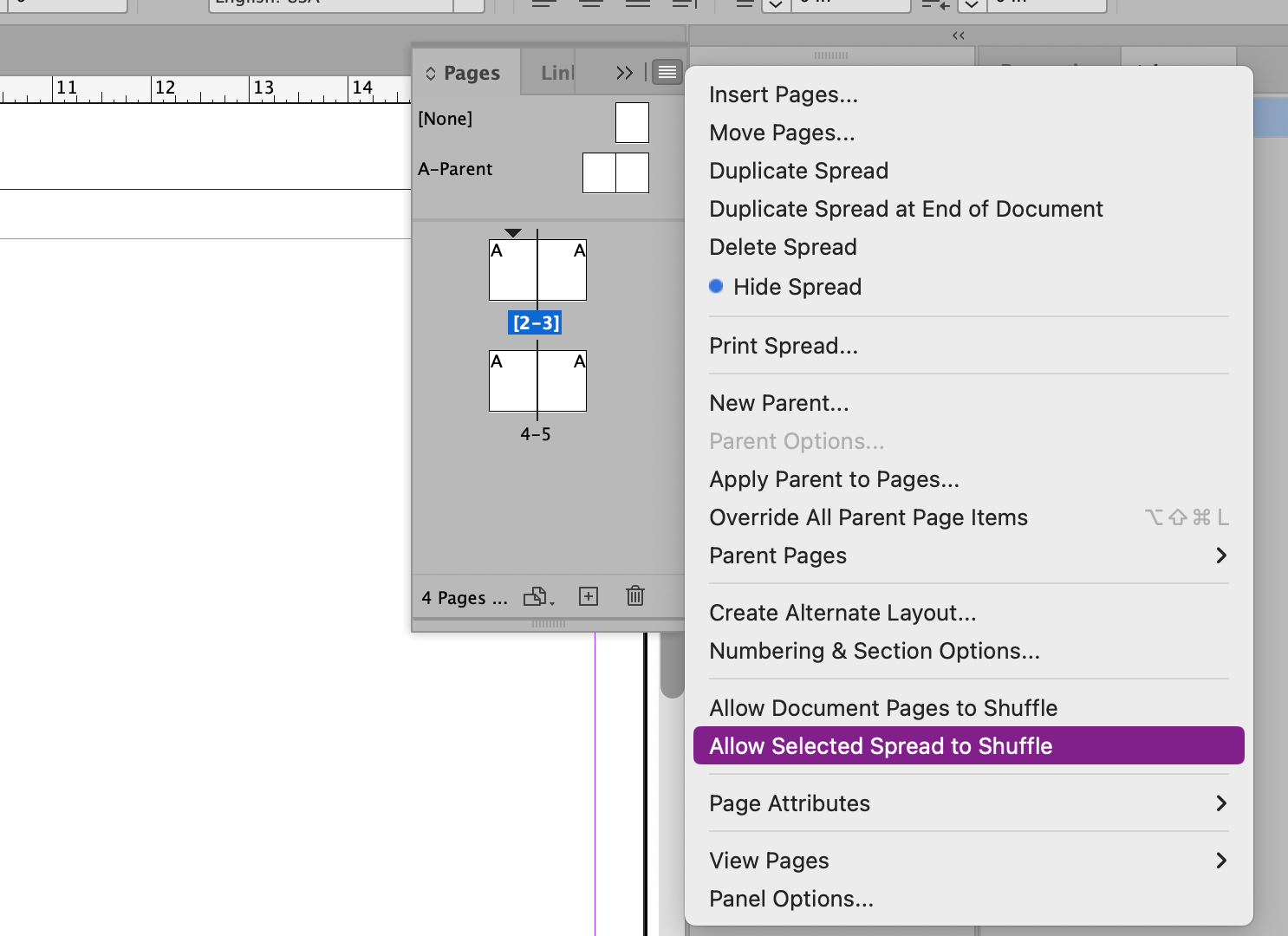Select the align-center paragraph icon

tap(590, 3)
